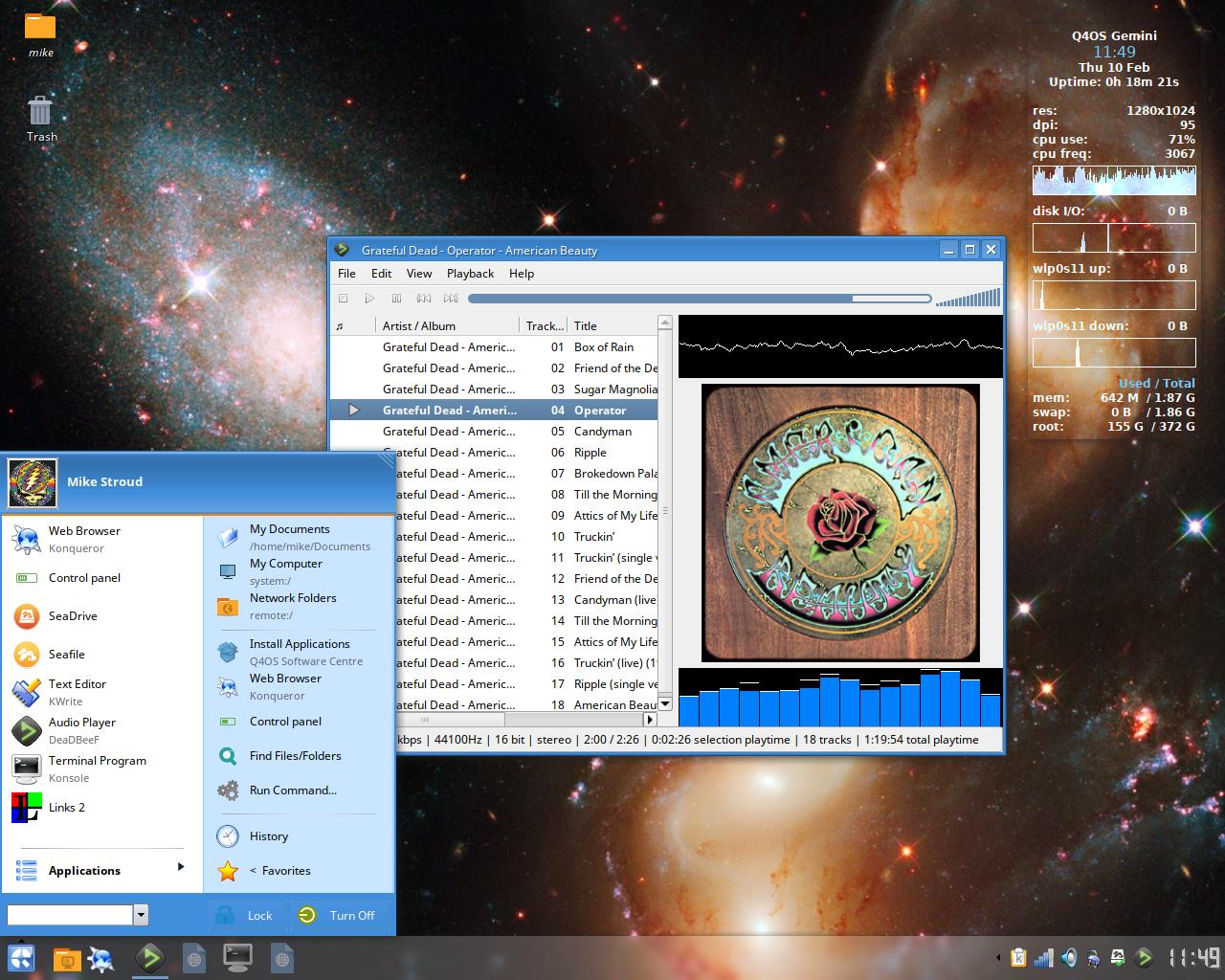
Task: Open Klipper clipboard tray icon
Action: click(x=1018, y=958)
